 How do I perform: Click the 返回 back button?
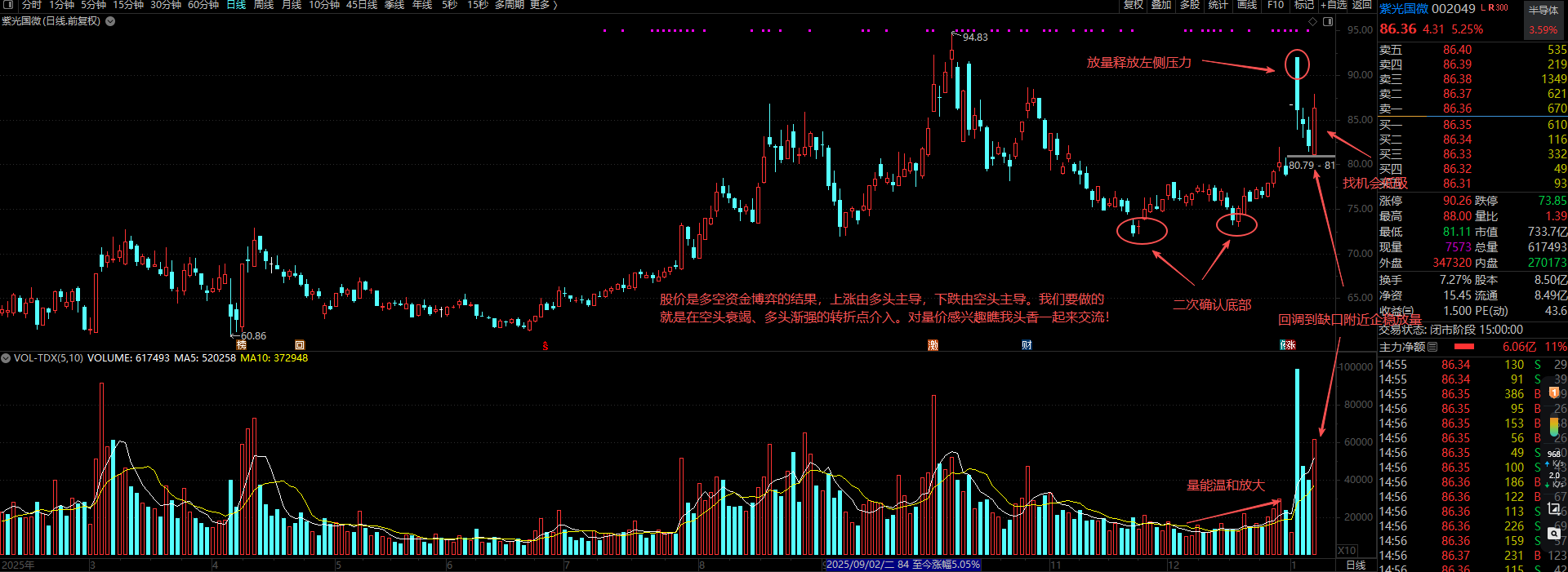[x=1361, y=5]
